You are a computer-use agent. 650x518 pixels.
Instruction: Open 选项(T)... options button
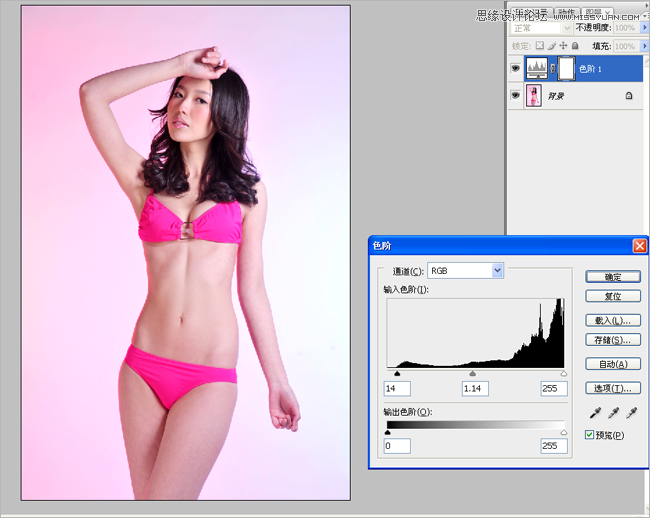(x=613, y=388)
